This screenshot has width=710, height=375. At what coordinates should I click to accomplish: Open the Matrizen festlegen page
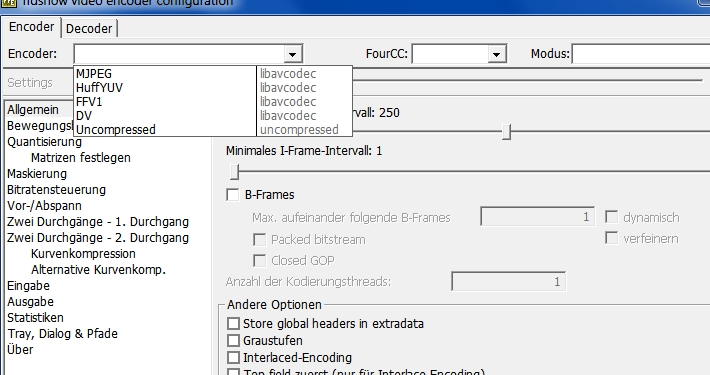point(81,158)
